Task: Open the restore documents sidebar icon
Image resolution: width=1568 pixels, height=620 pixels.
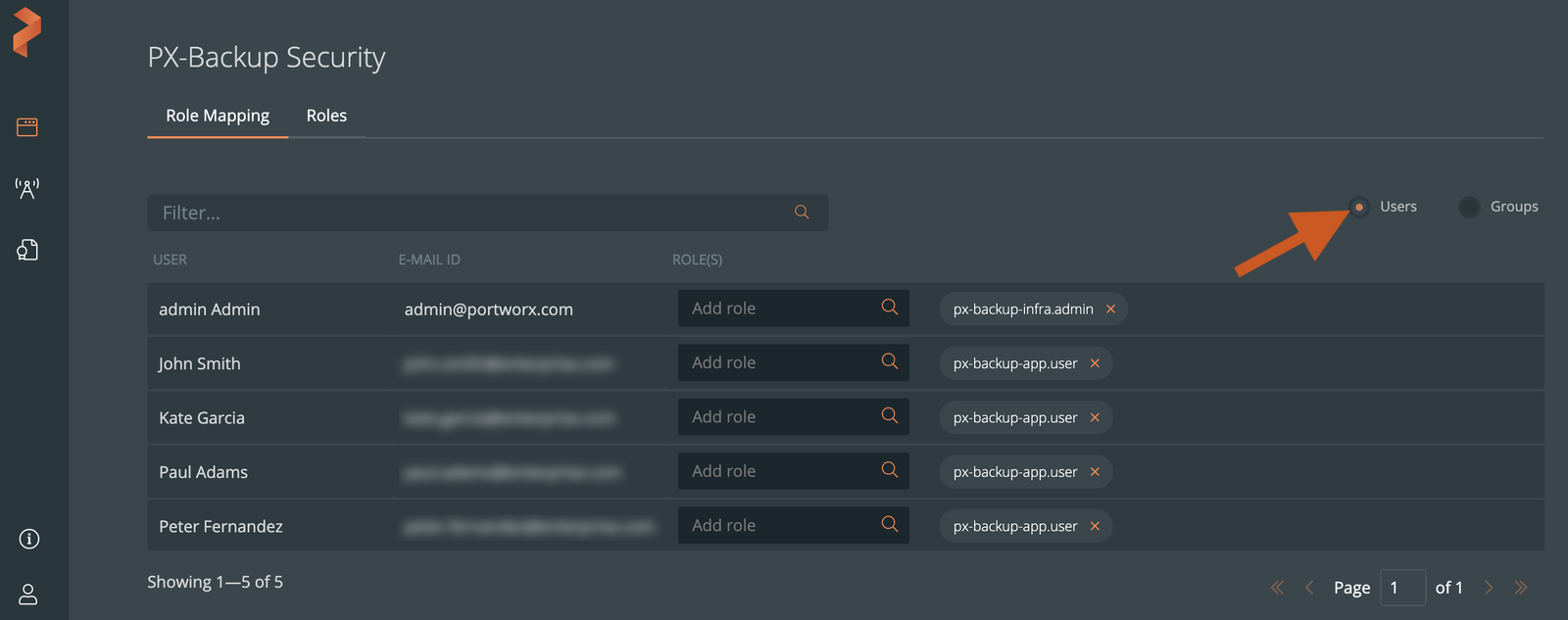Action: coord(27,250)
